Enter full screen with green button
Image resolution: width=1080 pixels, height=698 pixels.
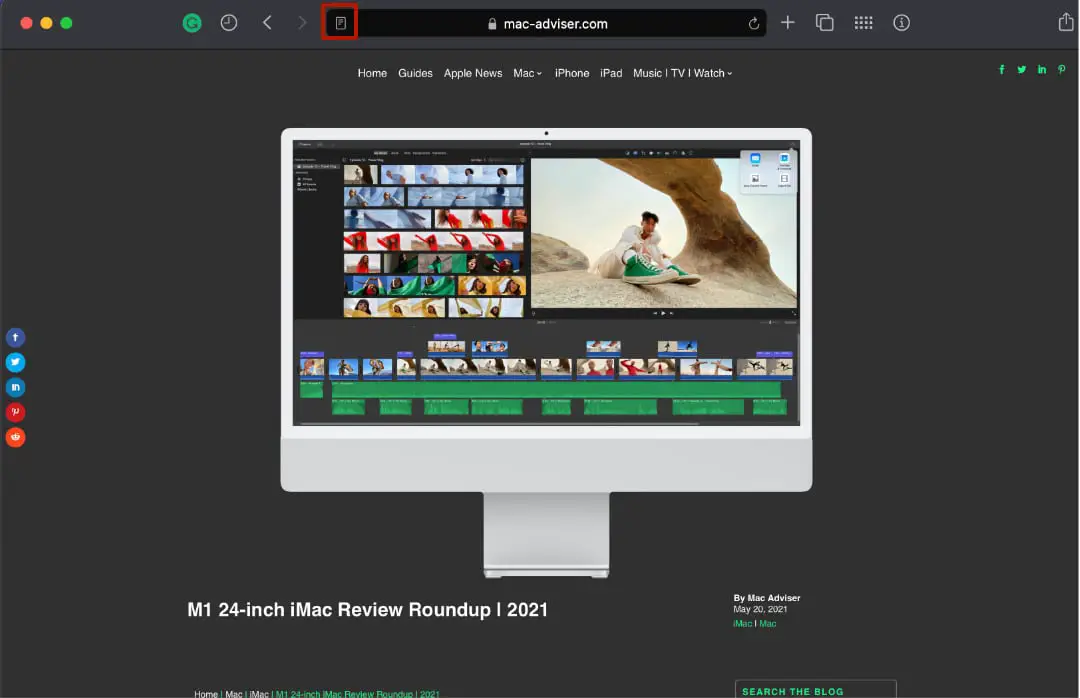(x=66, y=23)
